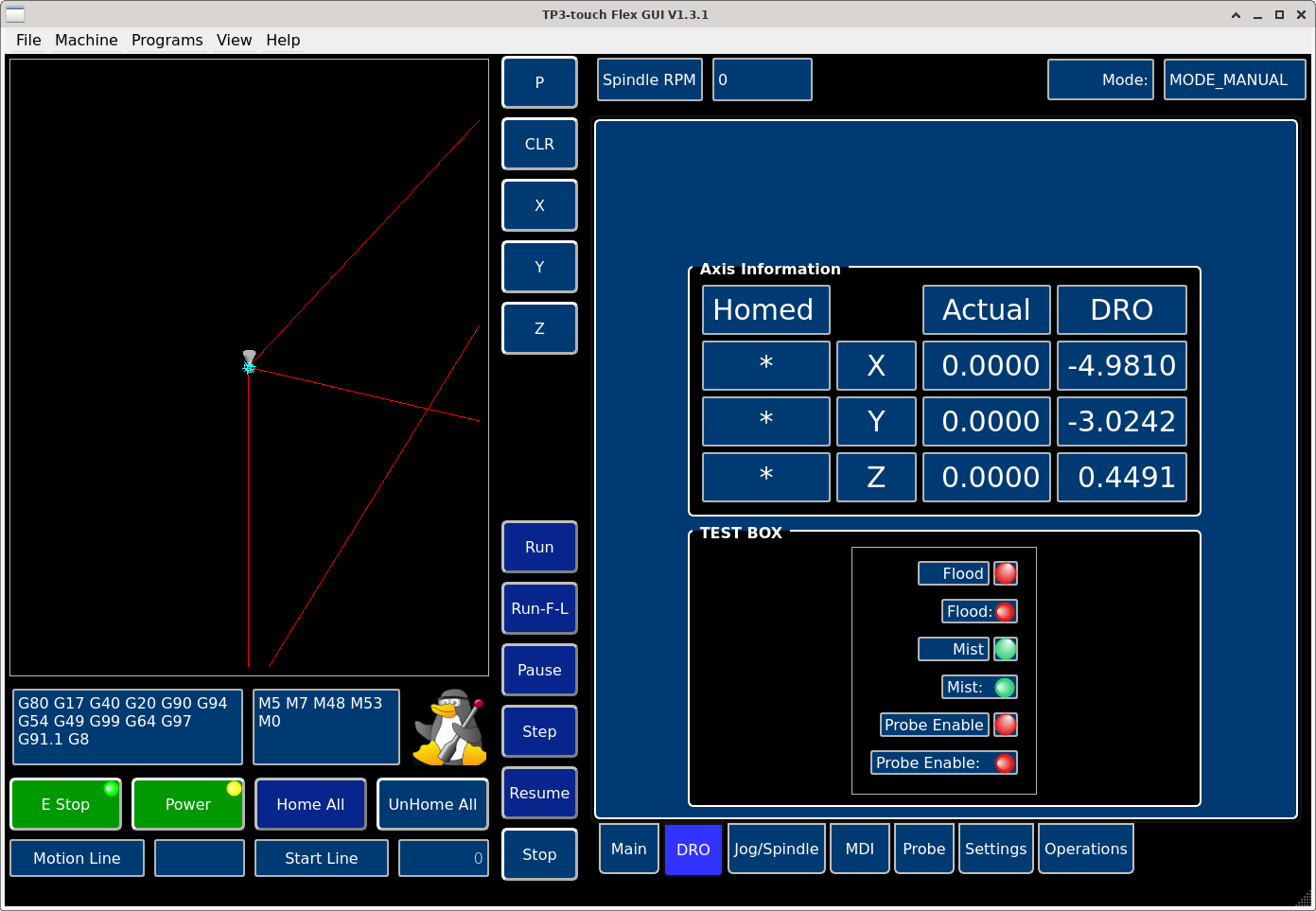Click the Linux penguin mascot icon
Image resolution: width=1316 pixels, height=911 pixels.
[x=450, y=727]
